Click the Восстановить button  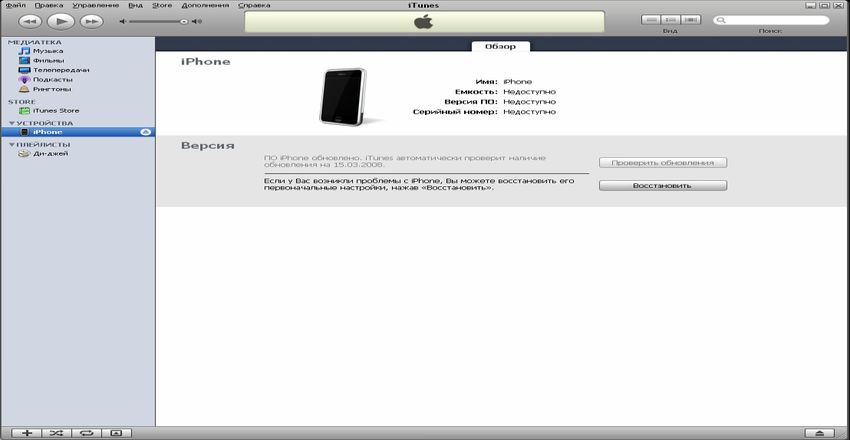tap(662, 185)
